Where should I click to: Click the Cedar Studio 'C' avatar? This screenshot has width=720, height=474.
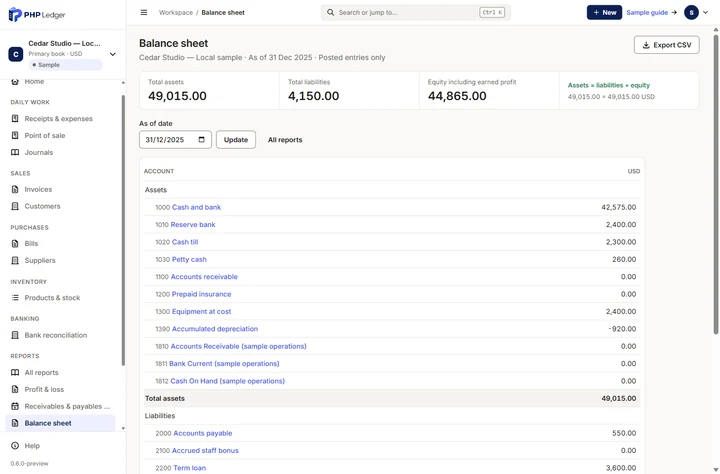[16, 54]
